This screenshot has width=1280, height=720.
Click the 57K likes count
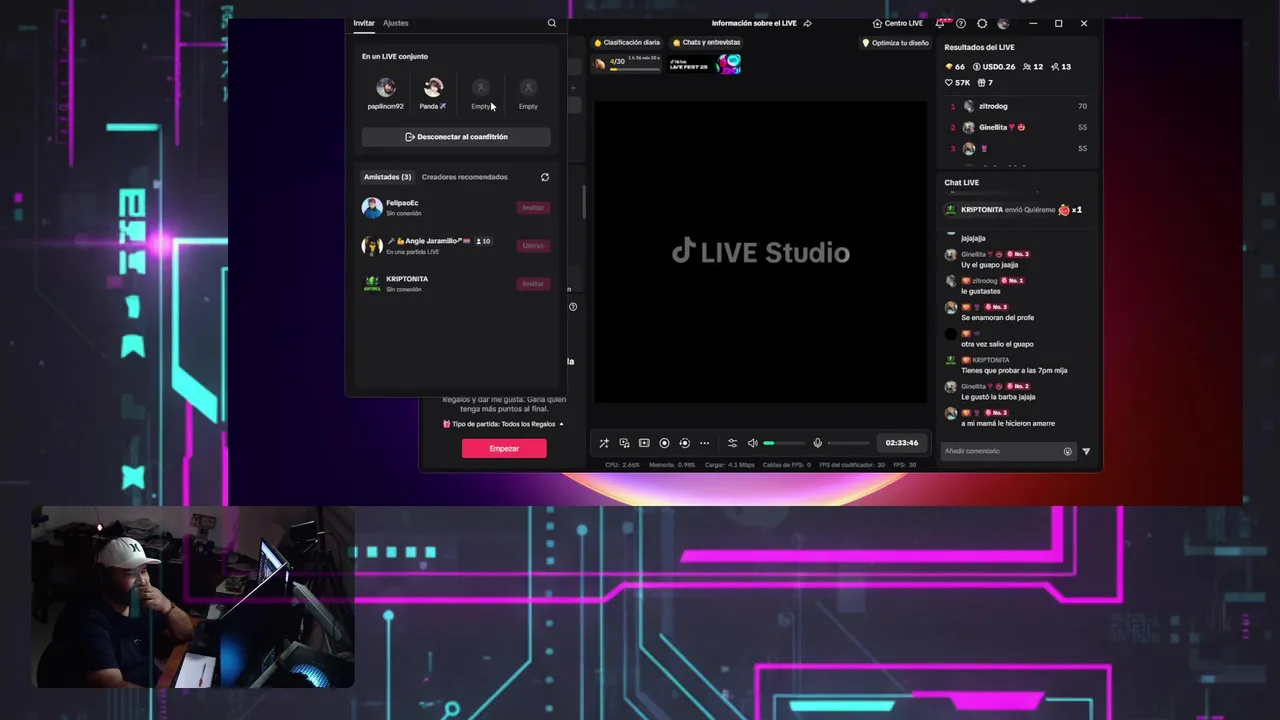pos(958,83)
